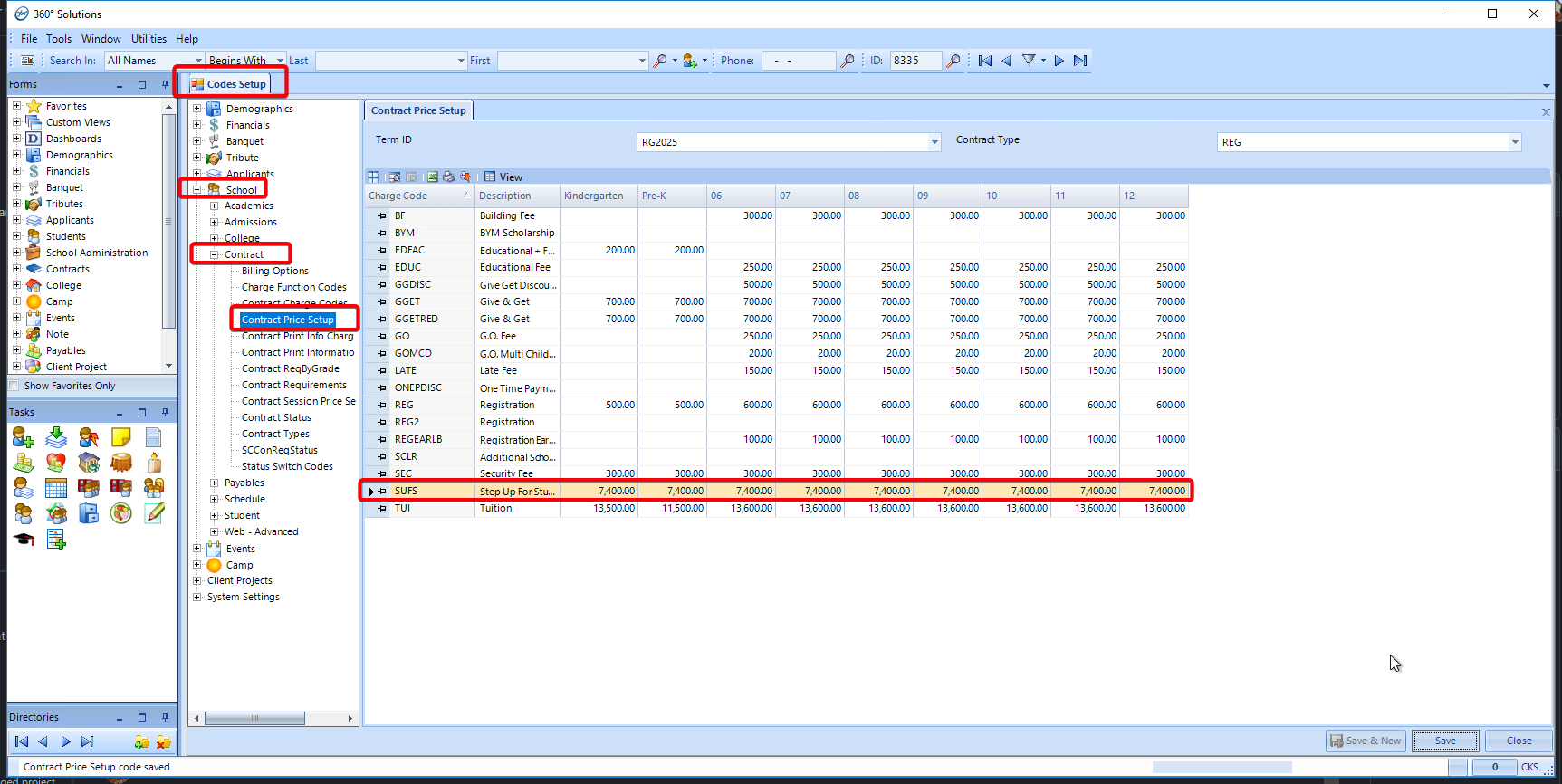Viewport: 1562px width, 784px height.
Task: Click the printer icon in grid toolbar
Action: pyautogui.click(x=448, y=177)
